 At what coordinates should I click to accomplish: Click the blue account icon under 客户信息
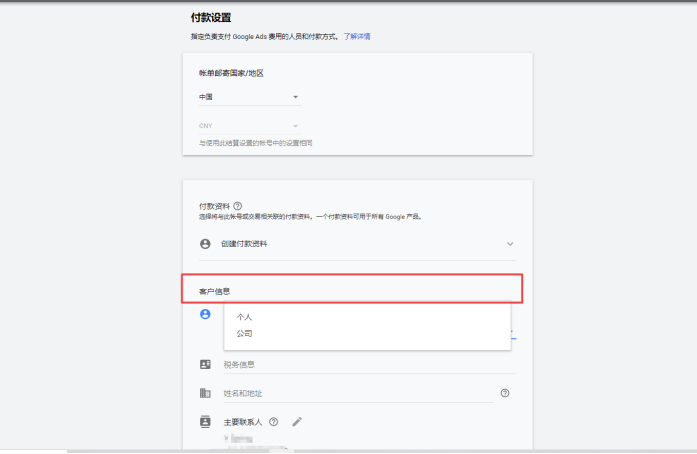(x=205, y=314)
